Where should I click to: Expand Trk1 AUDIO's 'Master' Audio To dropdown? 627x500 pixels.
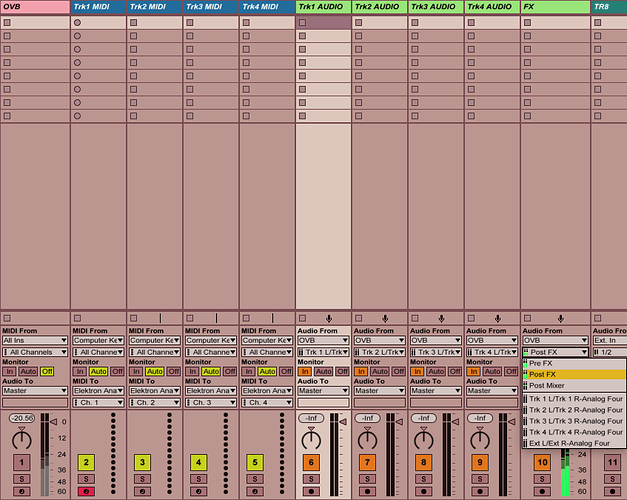click(x=323, y=391)
